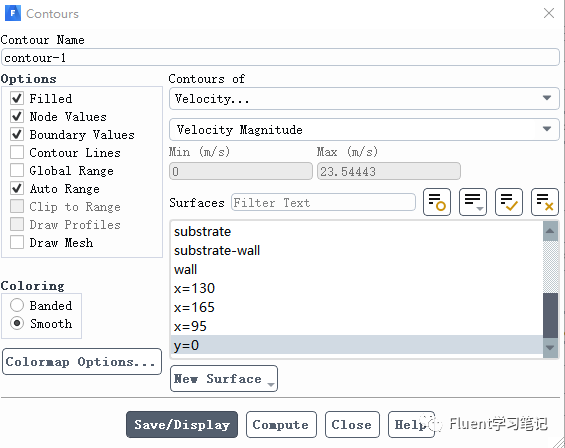This screenshot has width=565, height=448.
Task: Expand the Velocity Magnitude dropdown
Action: point(364,129)
